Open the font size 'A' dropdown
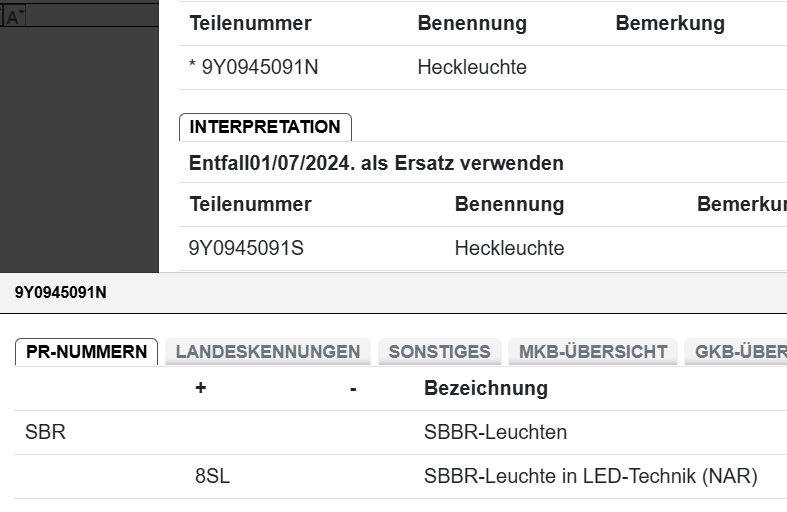 point(14,17)
